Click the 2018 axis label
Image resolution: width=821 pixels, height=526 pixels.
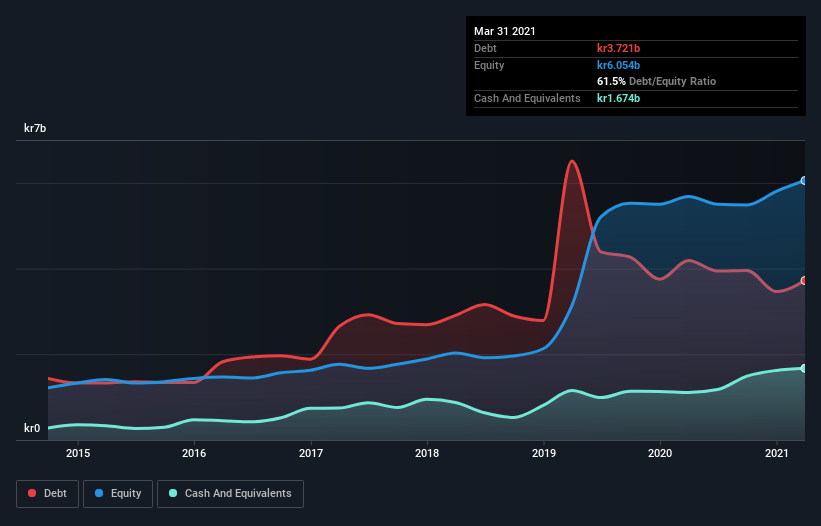click(x=427, y=453)
